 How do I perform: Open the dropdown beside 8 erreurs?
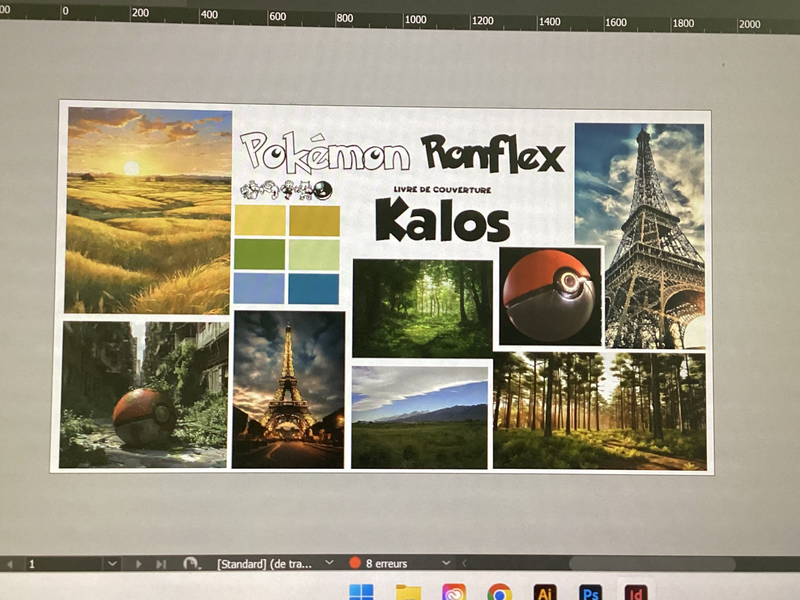445,563
